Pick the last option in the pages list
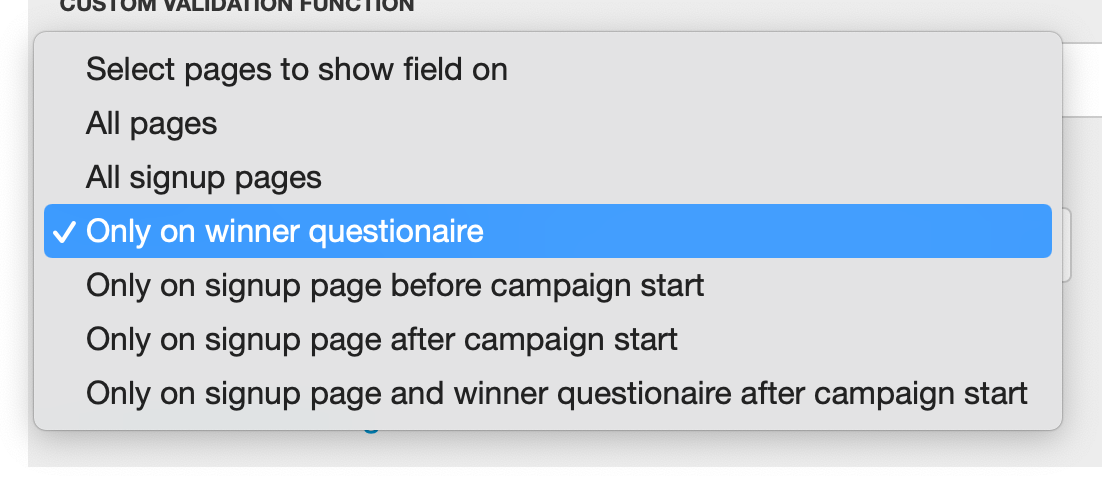 [x=556, y=394]
